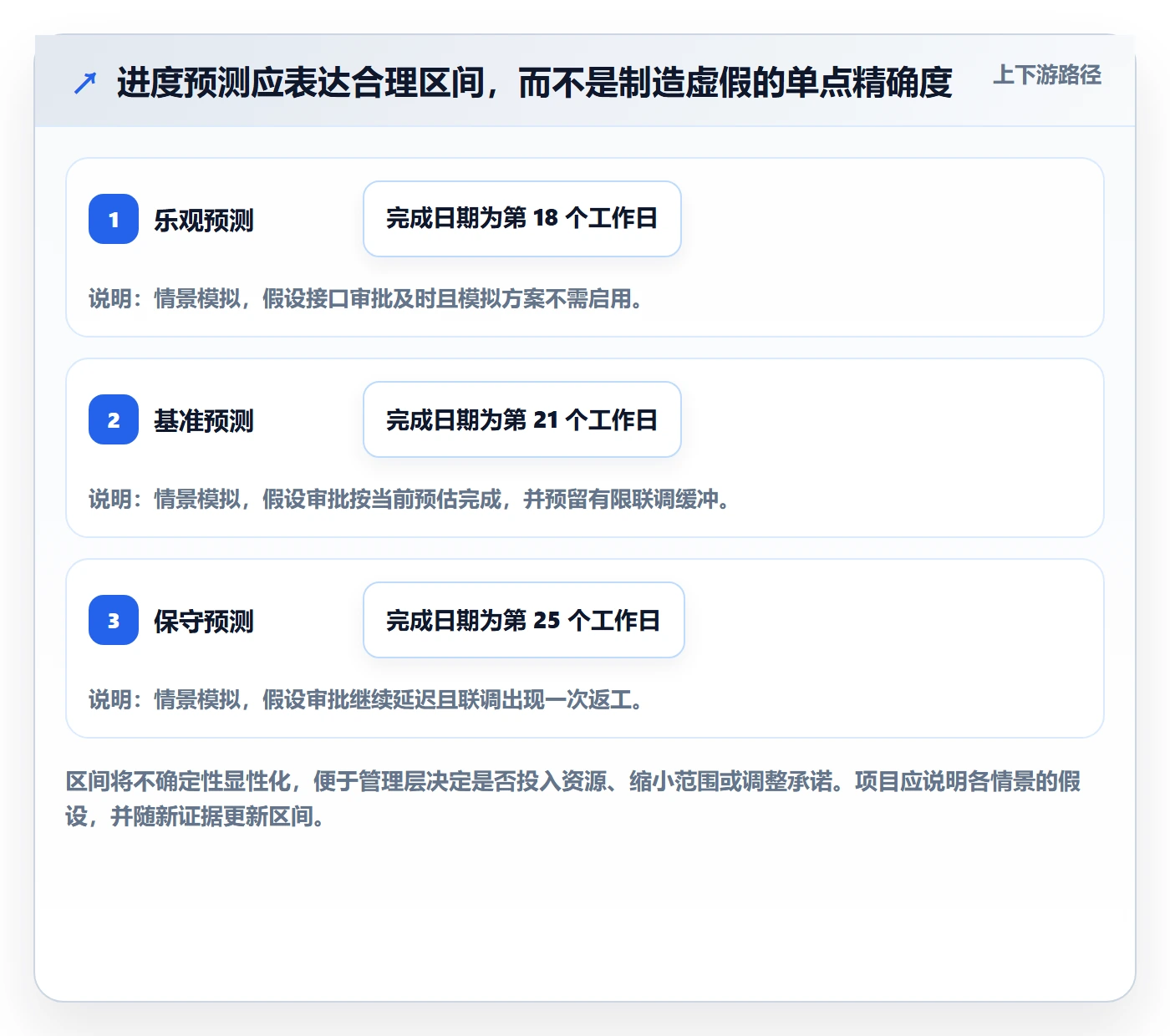Click the number 1 badge for 乐观预测
The height and width of the screenshot is (1036, 1170).
point(114,219)
